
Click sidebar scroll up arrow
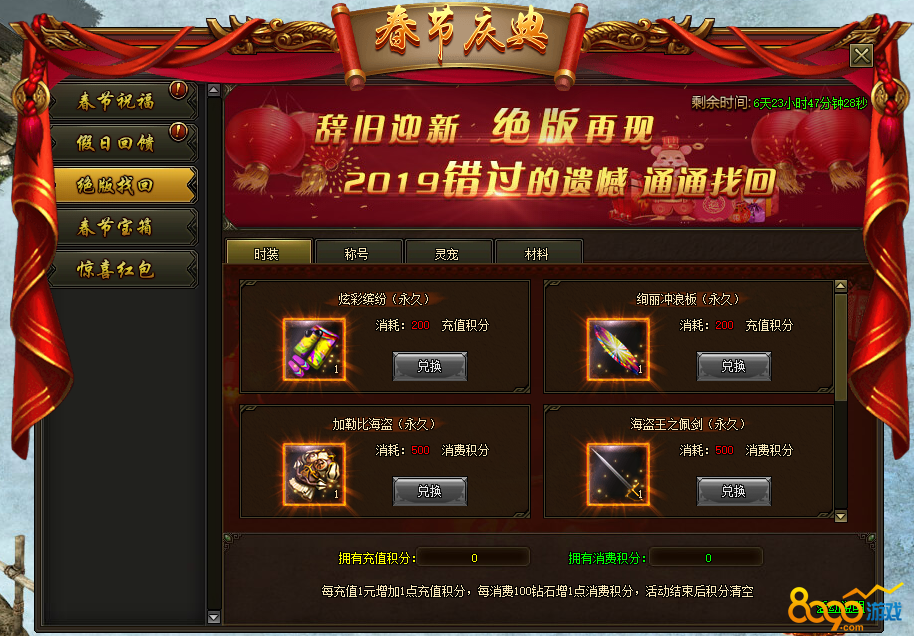point(214,90)
